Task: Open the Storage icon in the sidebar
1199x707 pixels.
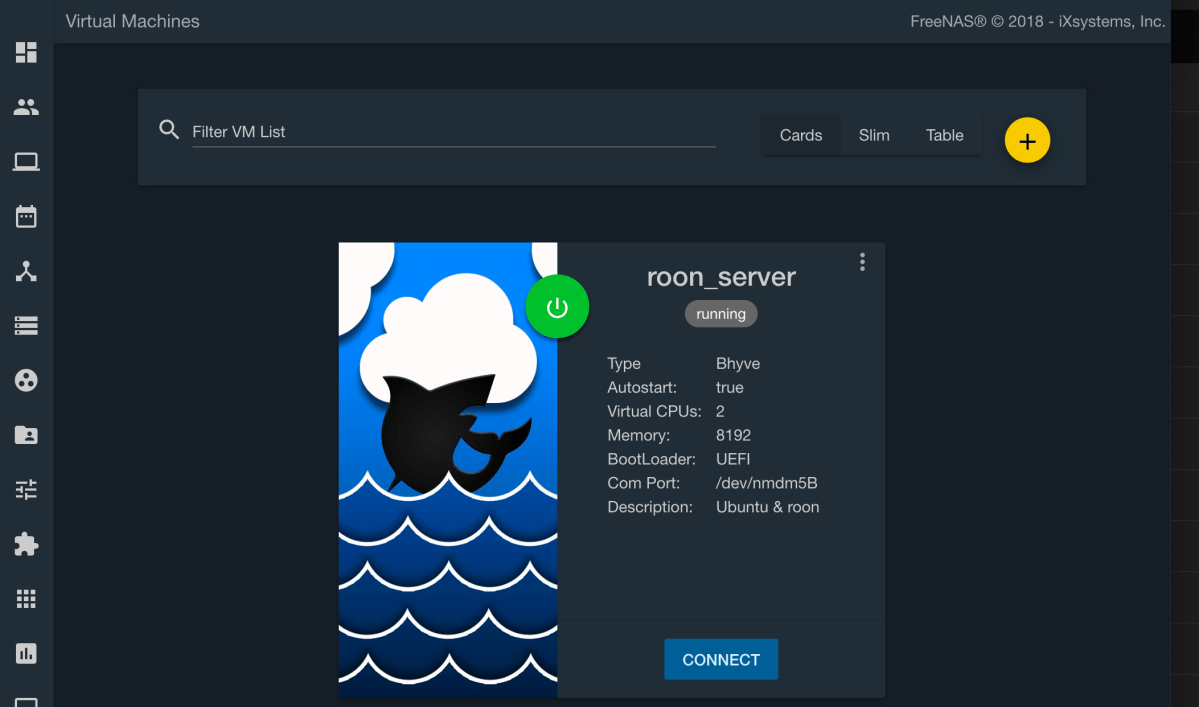Action: (x=26, y=325)
